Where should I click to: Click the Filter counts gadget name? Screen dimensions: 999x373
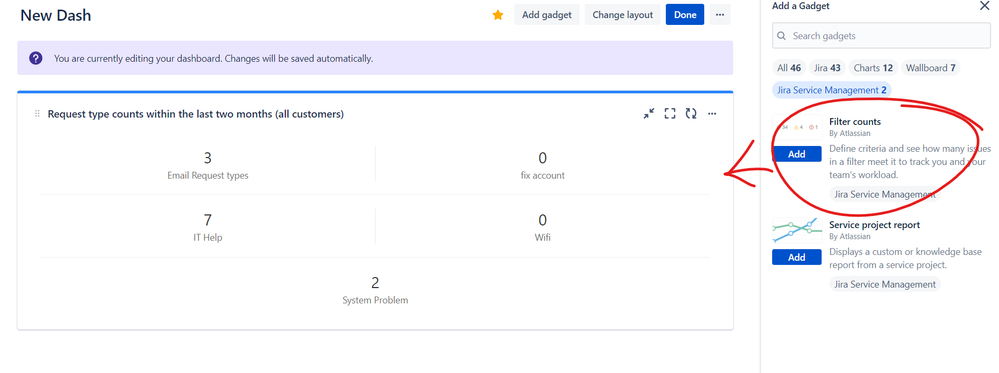click(x=855, y=121)
